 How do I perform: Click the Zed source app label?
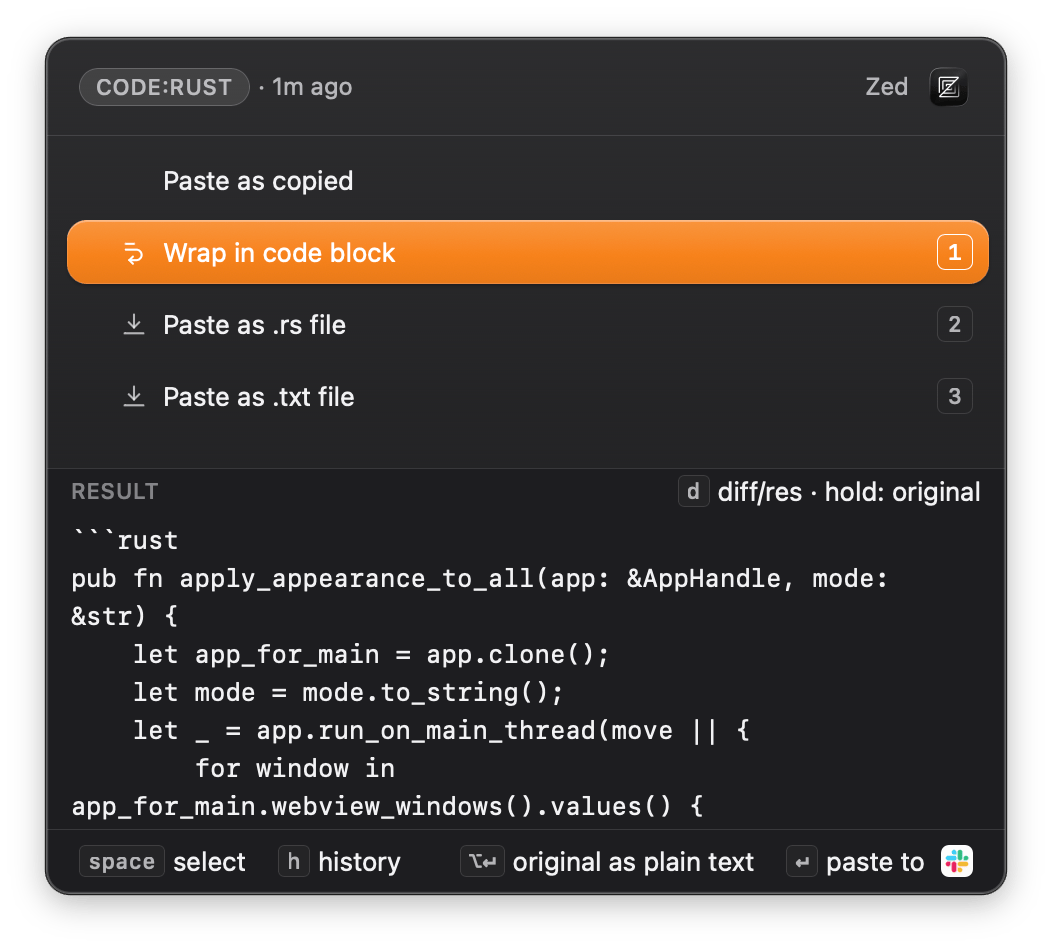tap(886, 87)
